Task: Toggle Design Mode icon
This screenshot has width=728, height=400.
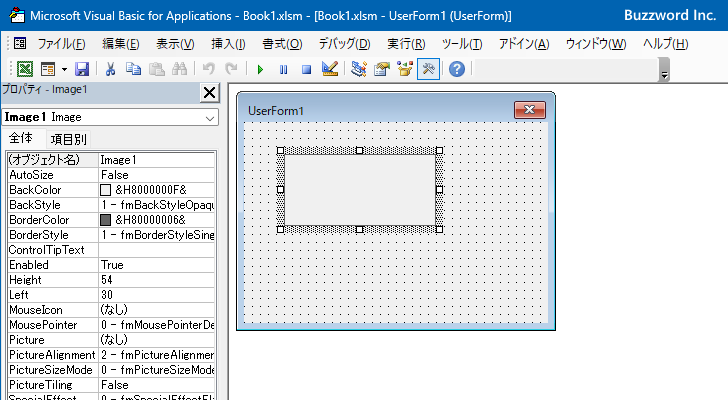Action: coord(330,69)
